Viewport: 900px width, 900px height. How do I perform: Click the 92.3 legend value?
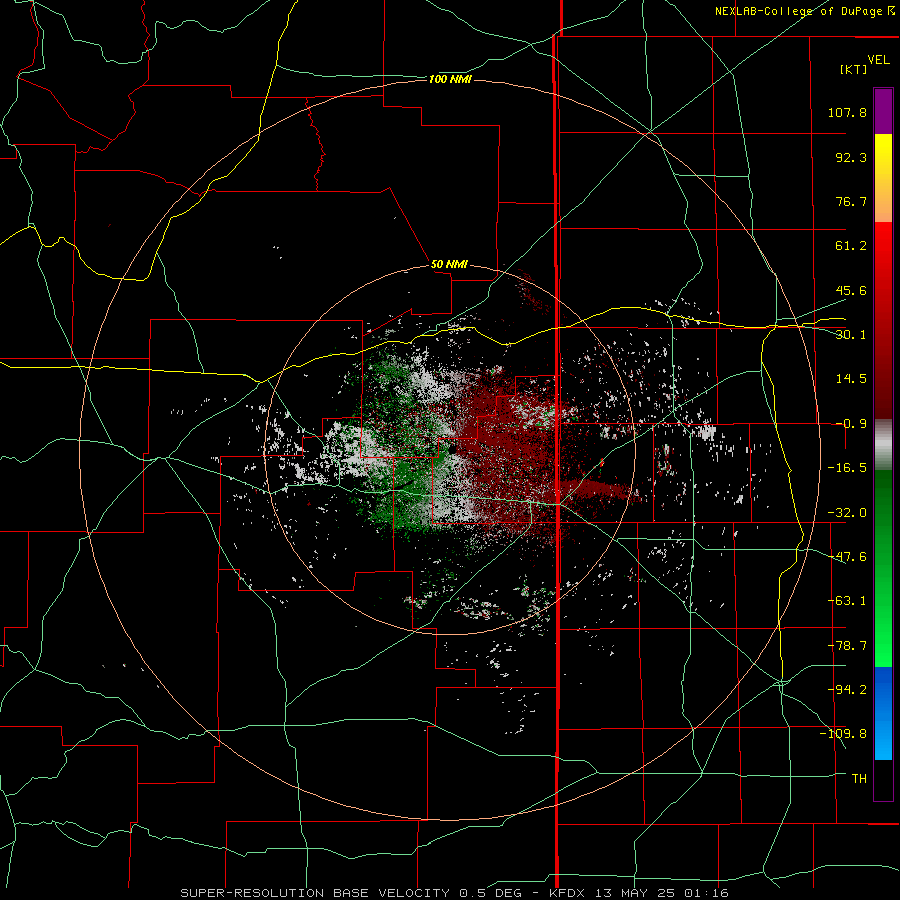(851, 157)
